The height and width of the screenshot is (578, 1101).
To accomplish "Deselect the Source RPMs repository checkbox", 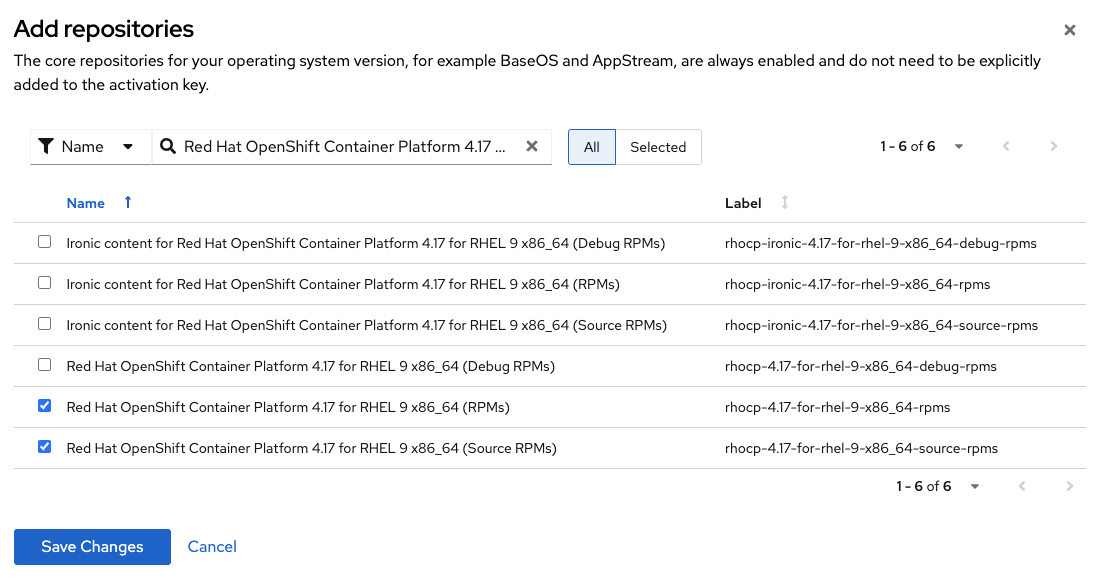I will click(x=44, y=446).
